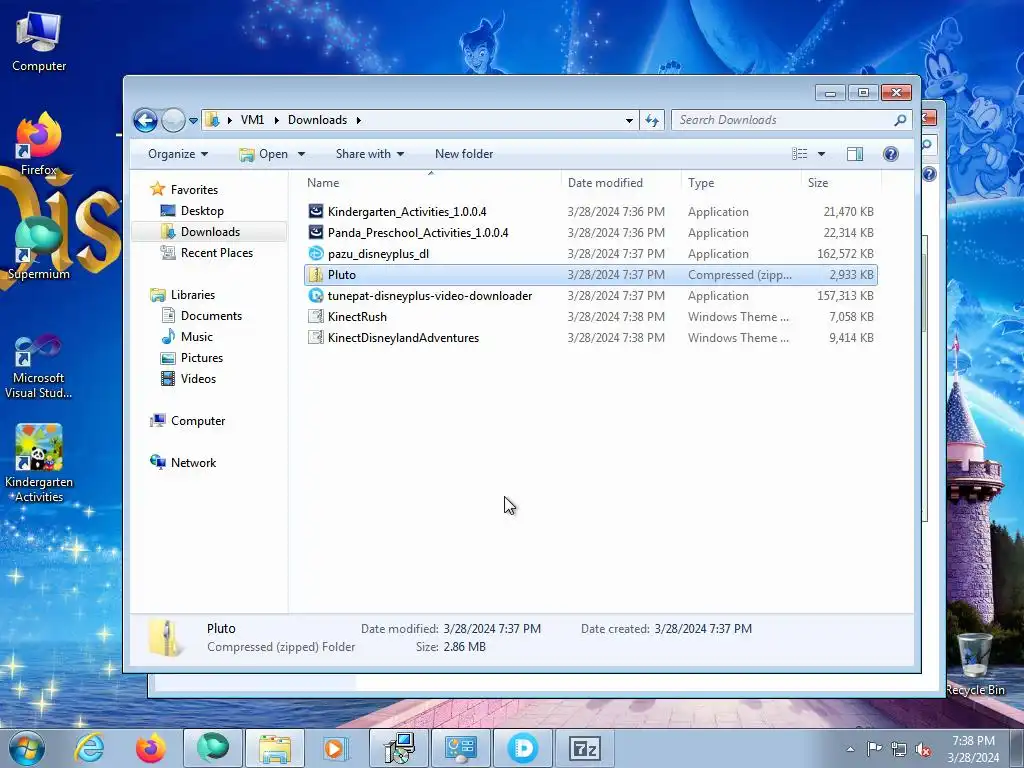Sort by the Type column header
1024x768 pixels.
pyautogui.click(x=741, y=183)
